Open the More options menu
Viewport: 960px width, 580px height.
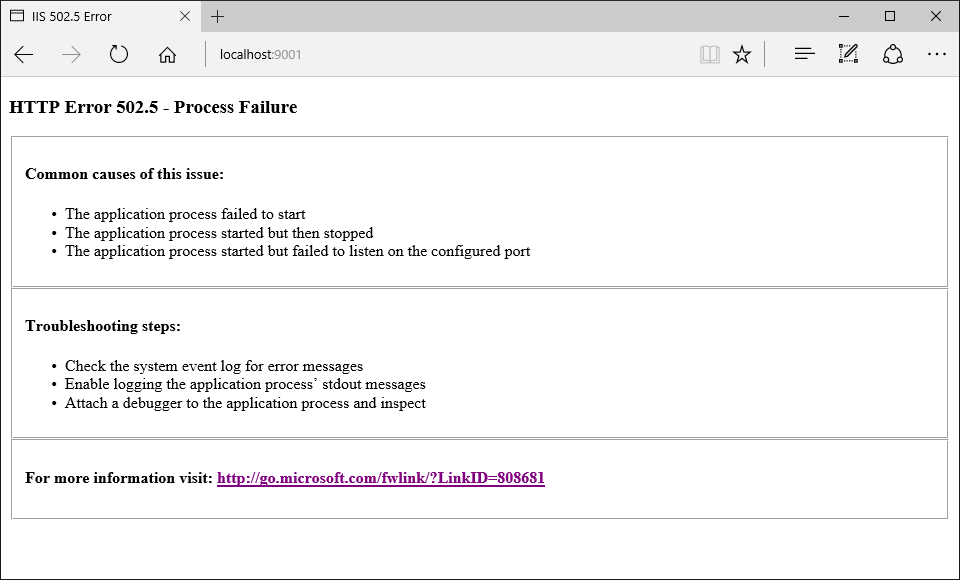click(937, 54)
